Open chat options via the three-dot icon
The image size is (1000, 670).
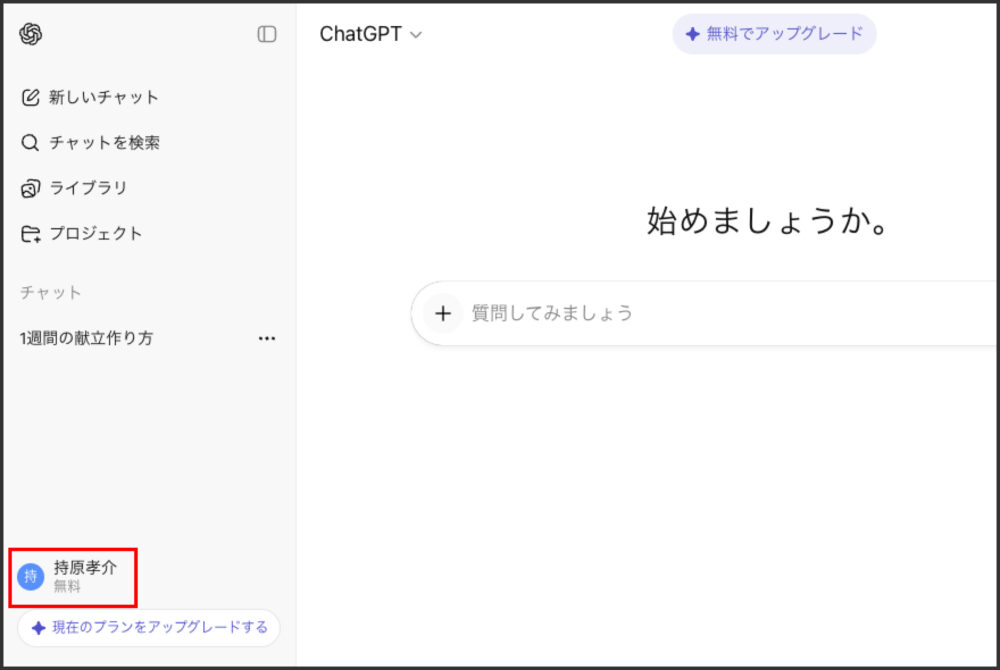(267, 338)
